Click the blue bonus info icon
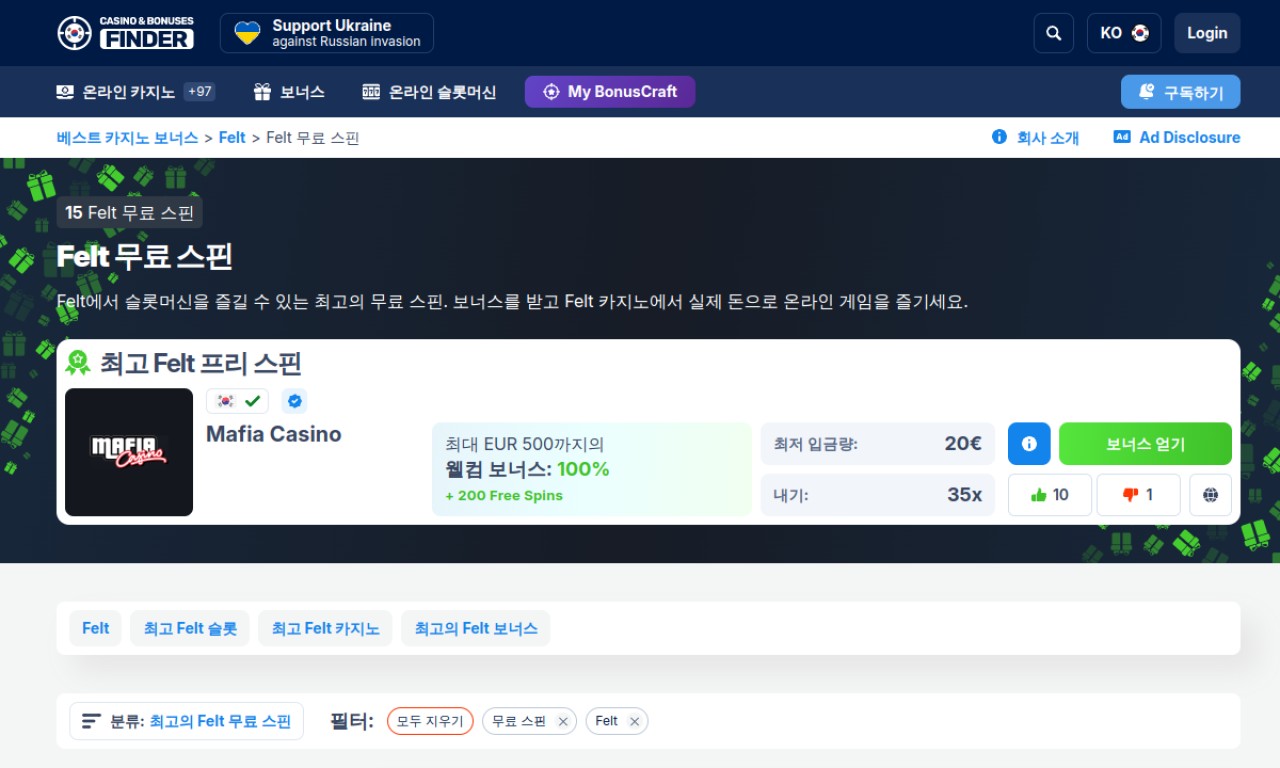Viewport: 1280px width, 768px height. (1029, 444)
